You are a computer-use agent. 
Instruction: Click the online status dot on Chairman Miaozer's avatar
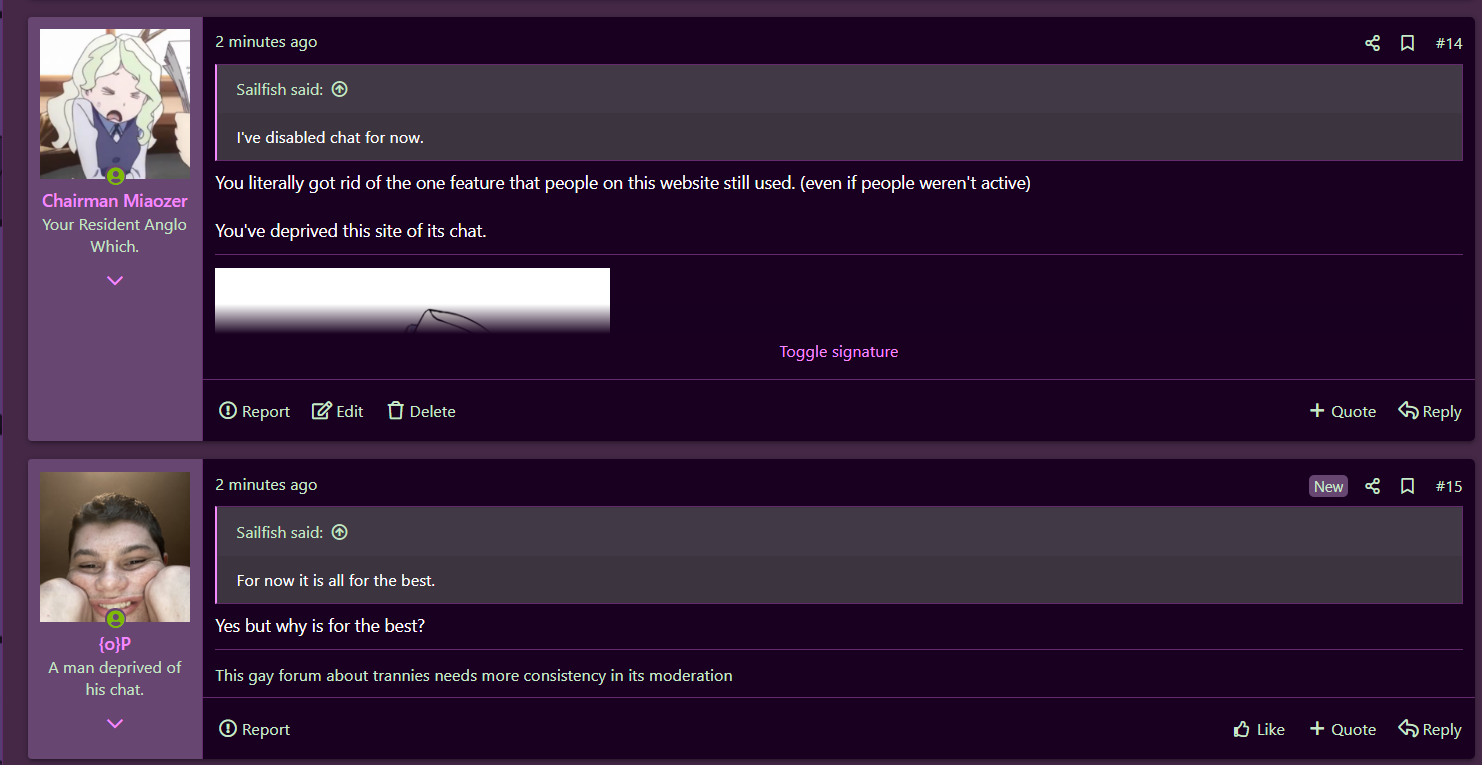(116, 177)
